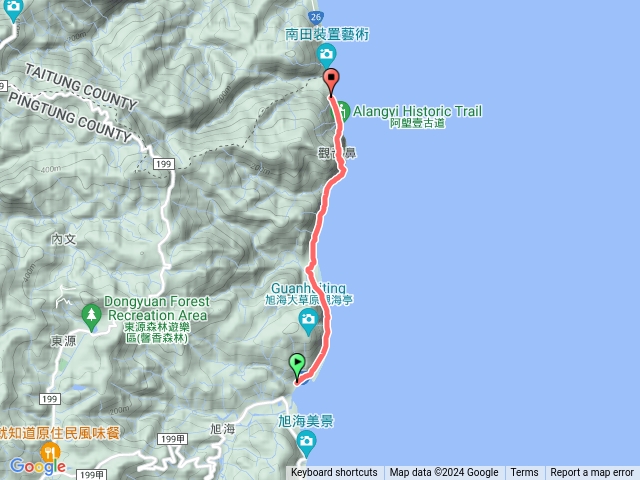This screenshot has width=640, height=480.
Task: Open Keyboard shortcuts
Action: (334, 473)
